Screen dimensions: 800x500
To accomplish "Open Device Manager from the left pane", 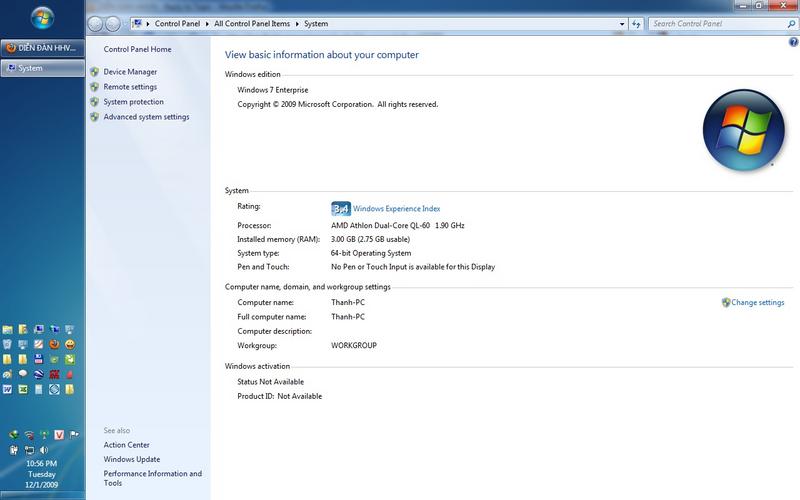I will pos(130,72).
